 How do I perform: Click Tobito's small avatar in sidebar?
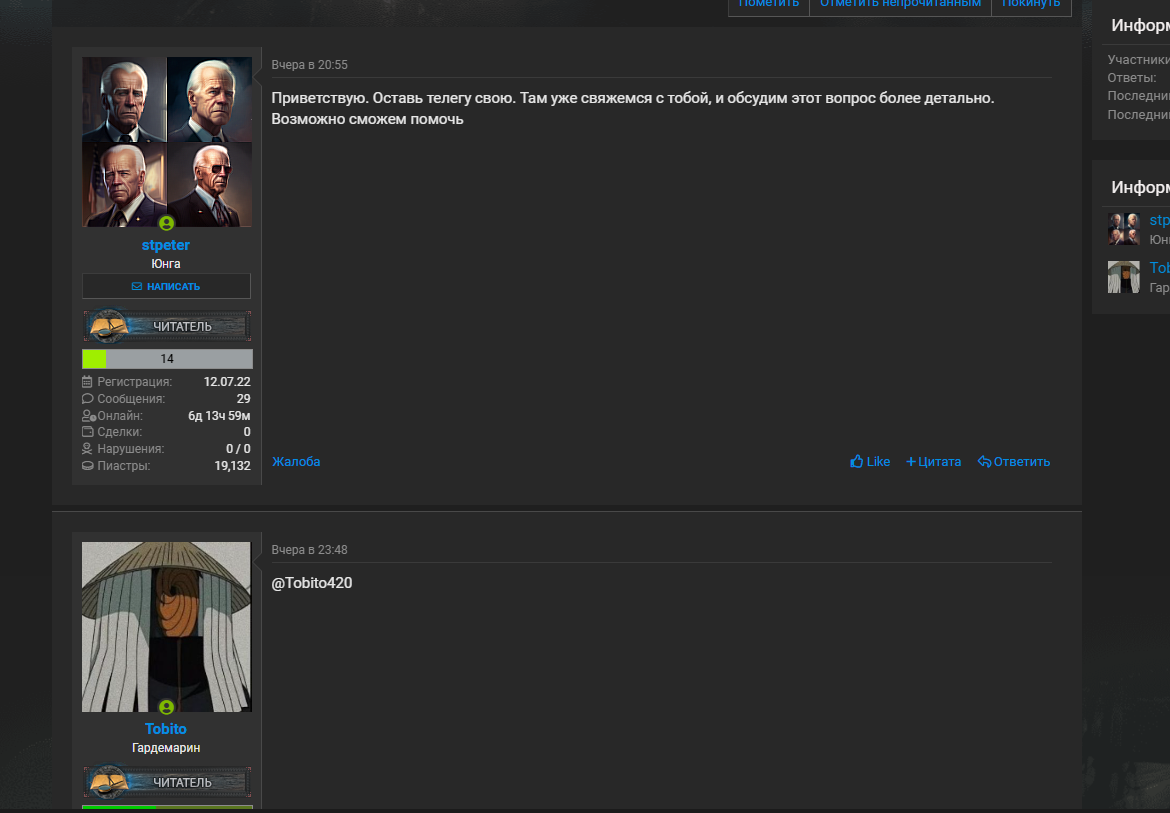tap(1124, 277)
